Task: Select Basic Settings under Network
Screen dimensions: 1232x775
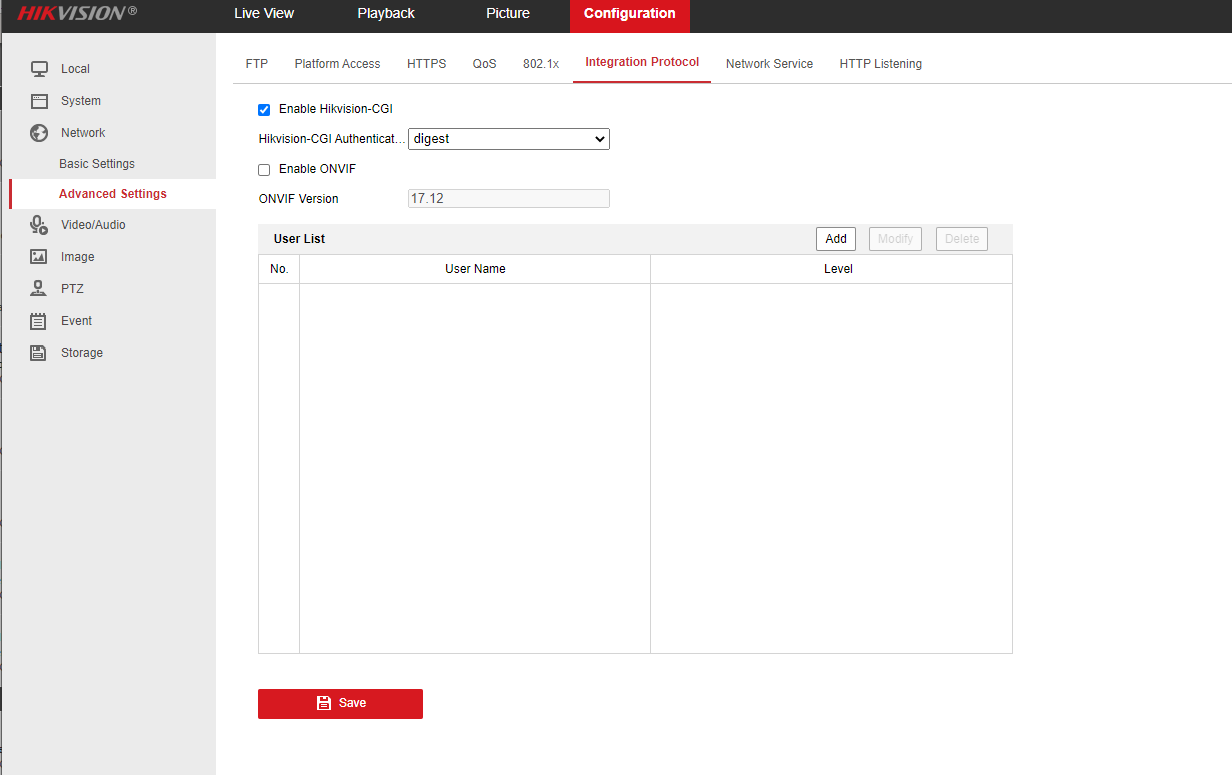Action: point(97,164)
